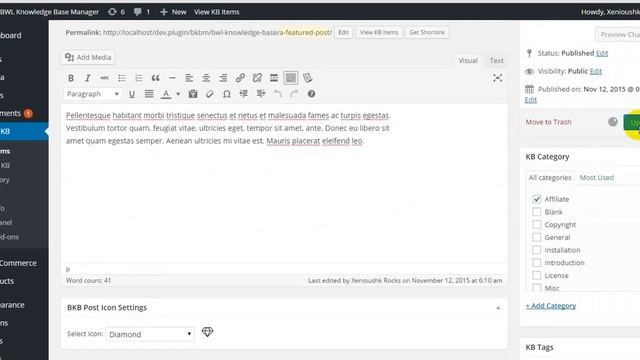Edit the post status
The image size is (640, 360).
(602, 53)
